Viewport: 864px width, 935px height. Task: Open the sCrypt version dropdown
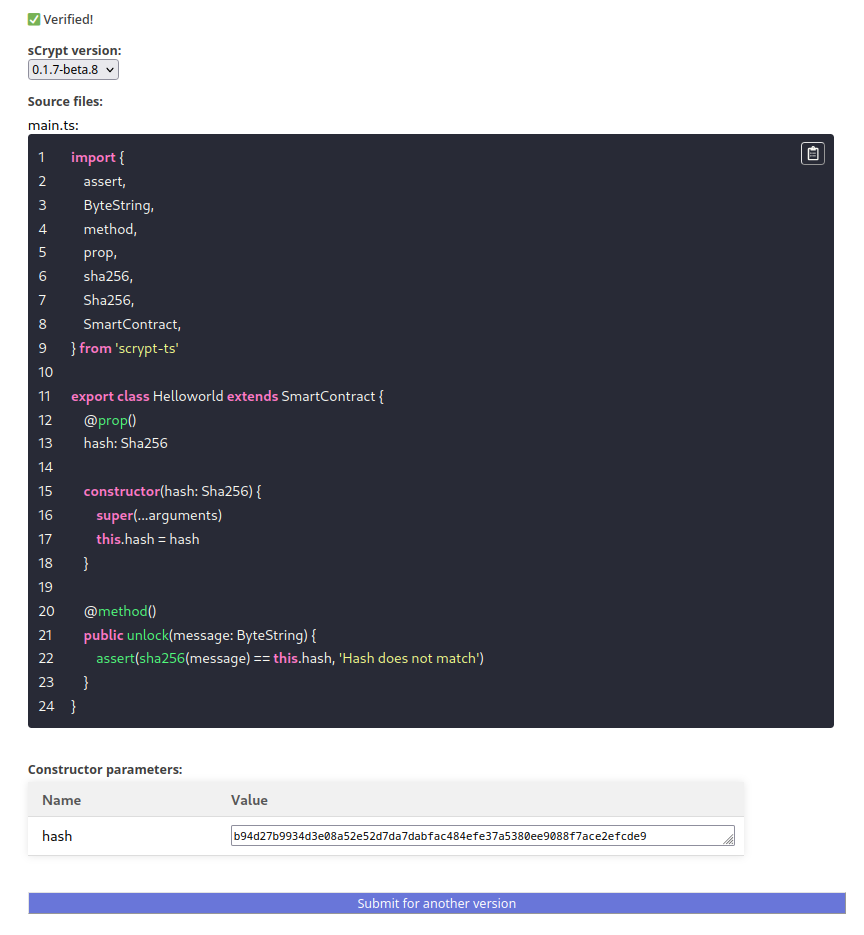coord(74,69)
